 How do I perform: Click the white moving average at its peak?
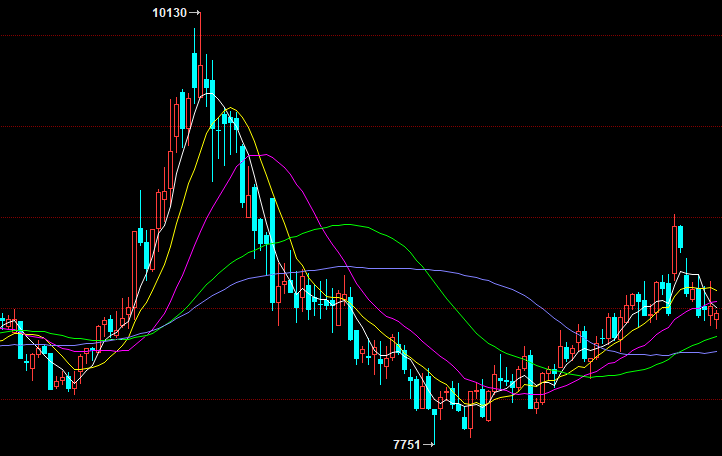[x=208, y=94]
